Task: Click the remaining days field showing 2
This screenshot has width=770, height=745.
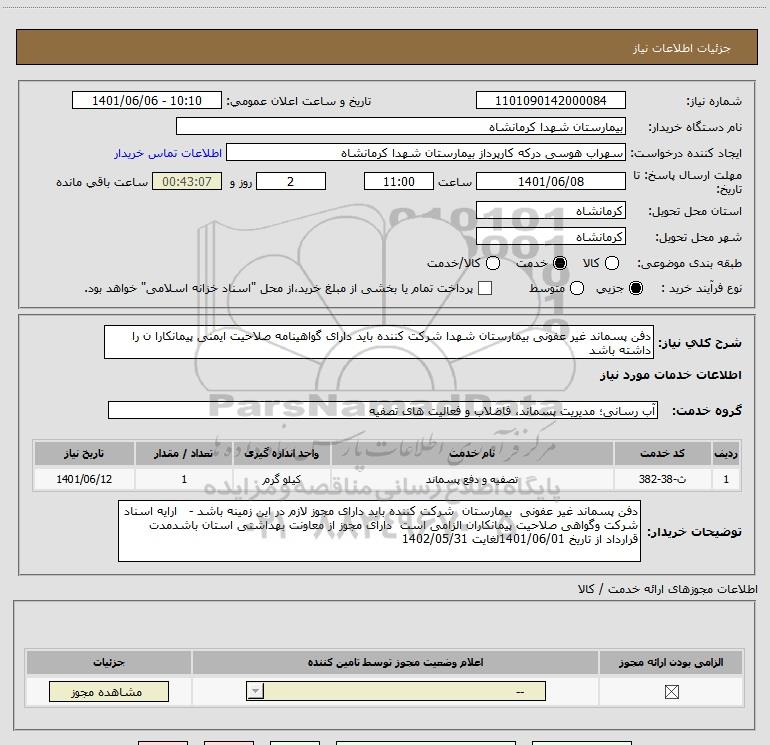Action: (x=291, y=181)
